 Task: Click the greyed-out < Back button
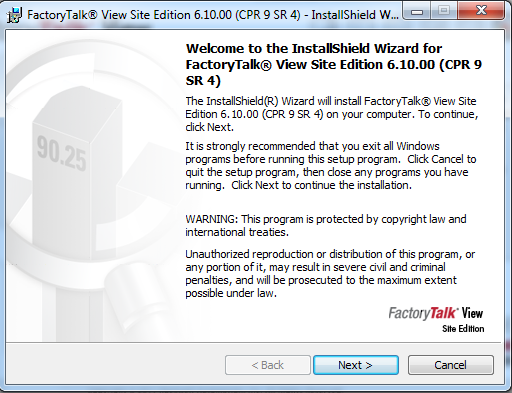pyautogui.click(x=268, y=365)
